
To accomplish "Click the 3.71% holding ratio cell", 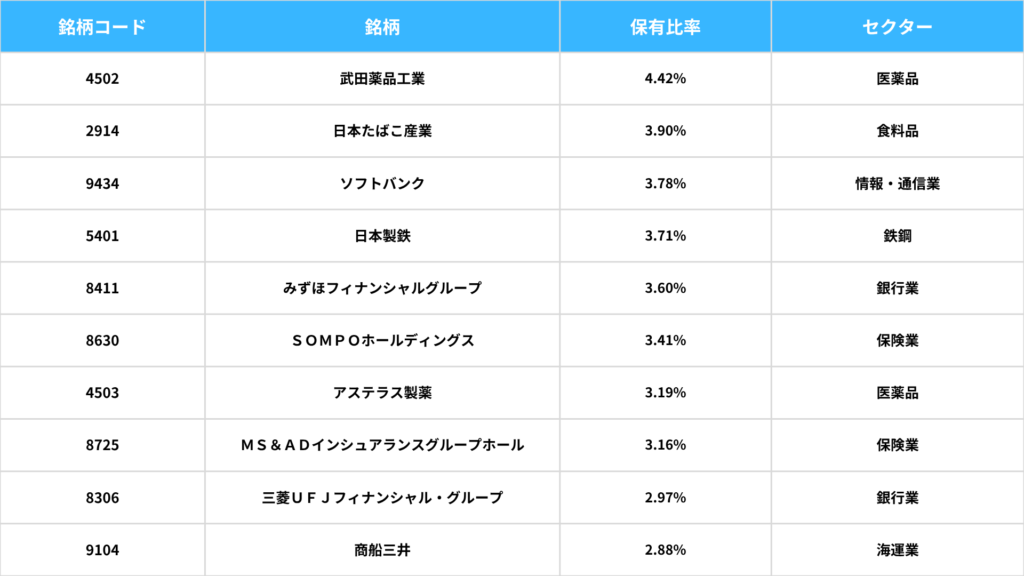I will tap(665, 236).
